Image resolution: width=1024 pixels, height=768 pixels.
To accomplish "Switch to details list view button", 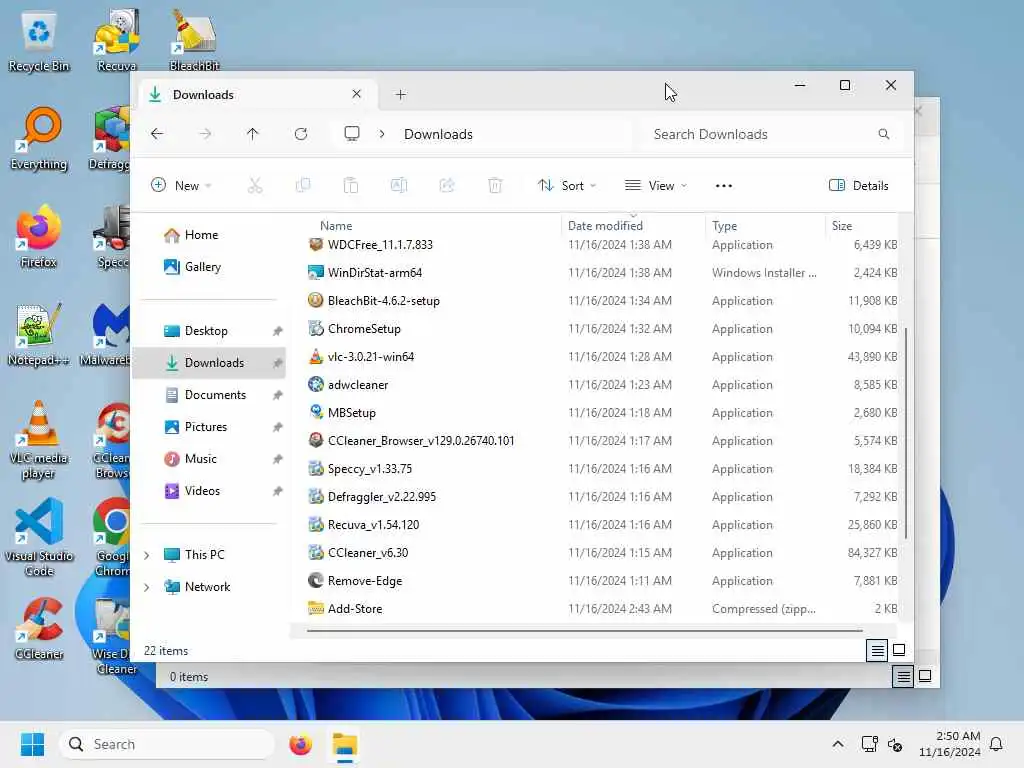I will point(877,650).
